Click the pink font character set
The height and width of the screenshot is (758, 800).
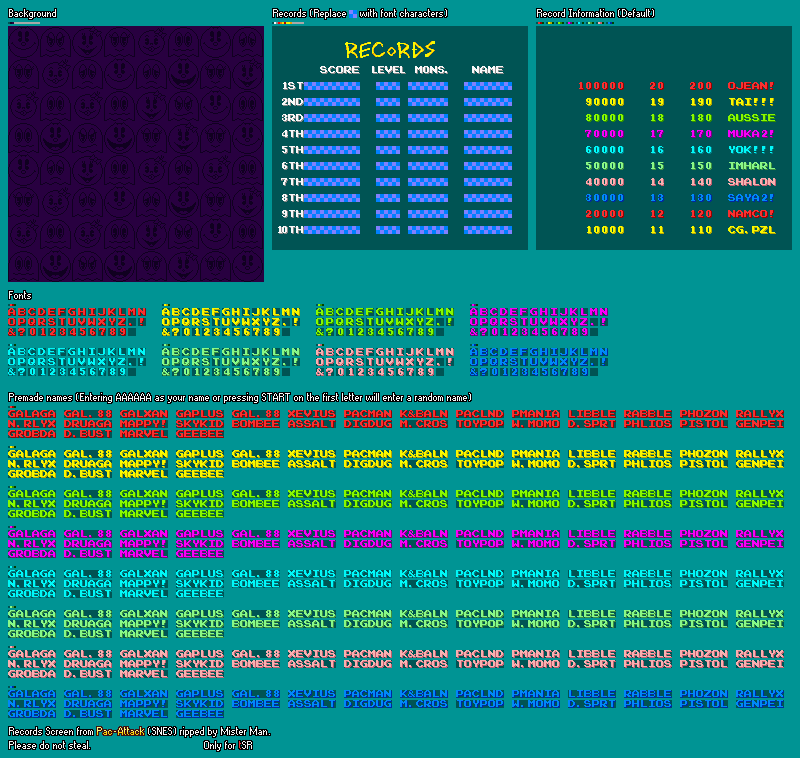point(385,362)
